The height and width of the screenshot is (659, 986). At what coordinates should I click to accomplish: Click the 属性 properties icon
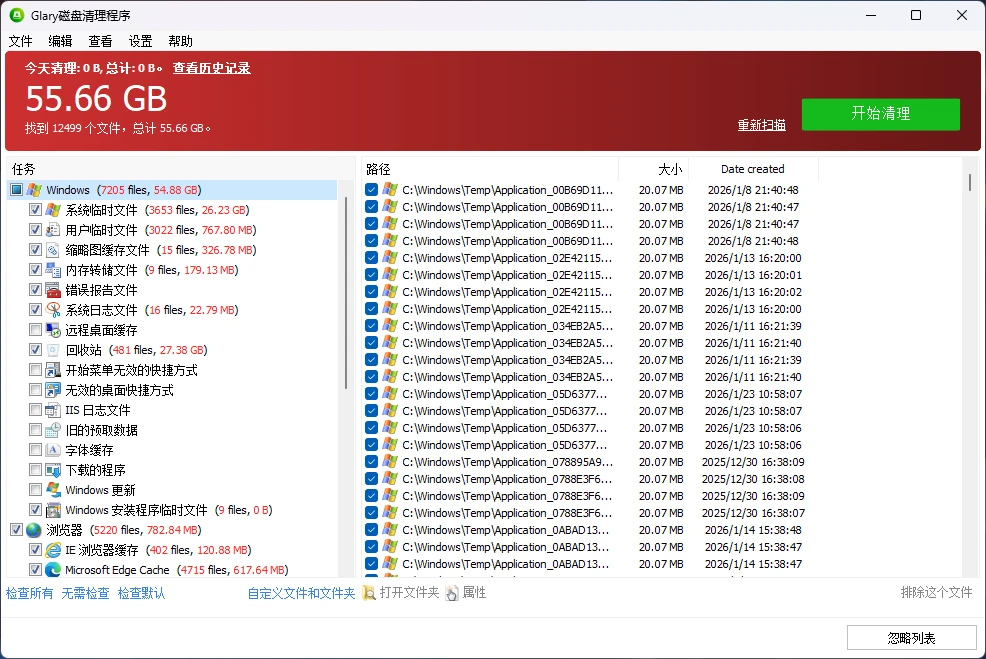click(x=454, y=592)
